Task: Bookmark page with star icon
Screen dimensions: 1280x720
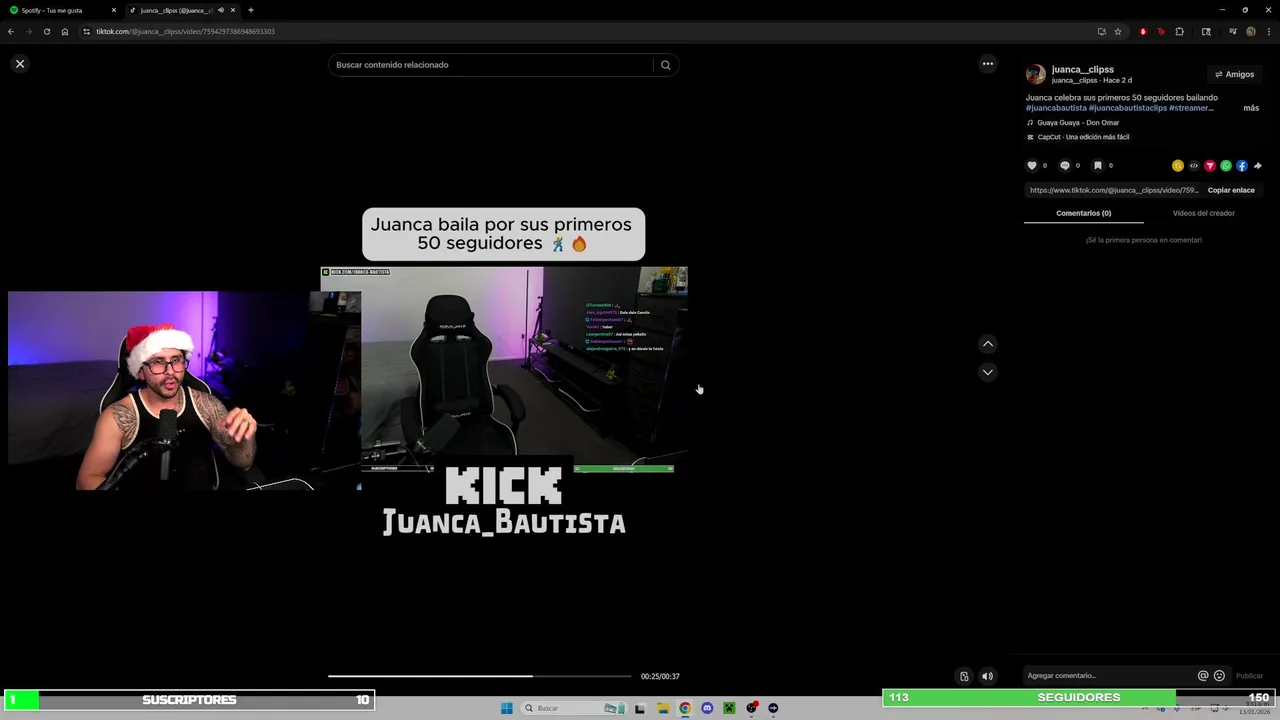Action: pyautogui.click(x=1118, y=31)
